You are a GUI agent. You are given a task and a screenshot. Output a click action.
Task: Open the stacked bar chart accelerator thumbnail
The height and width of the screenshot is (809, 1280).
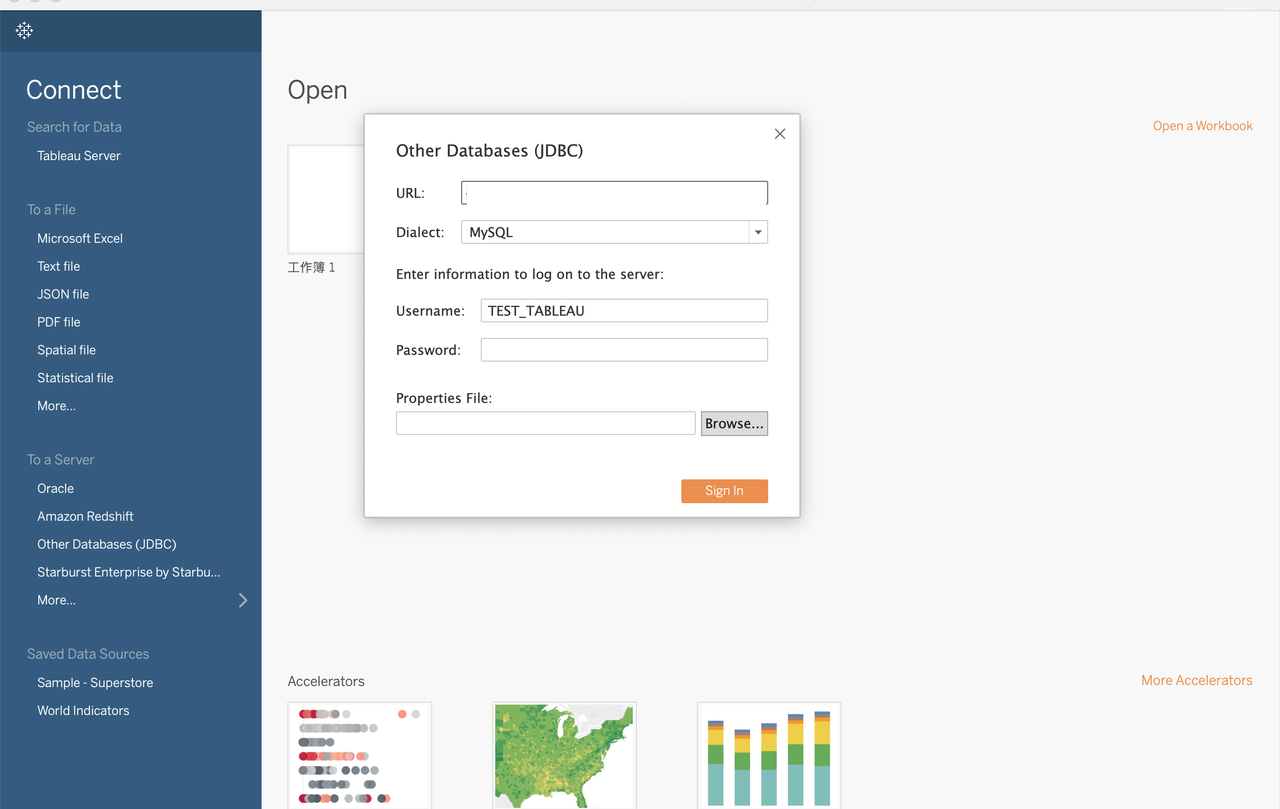[769, 755]
